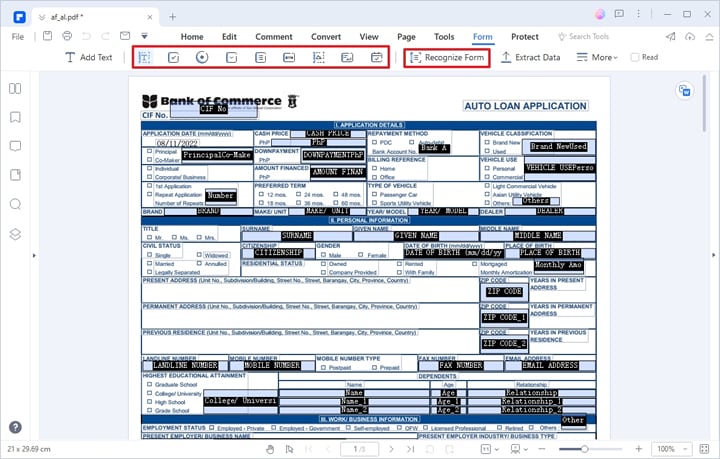Click the Print icon in quick toolbar
The height and width of the screenshot is (459, 720).
point(67,36)
